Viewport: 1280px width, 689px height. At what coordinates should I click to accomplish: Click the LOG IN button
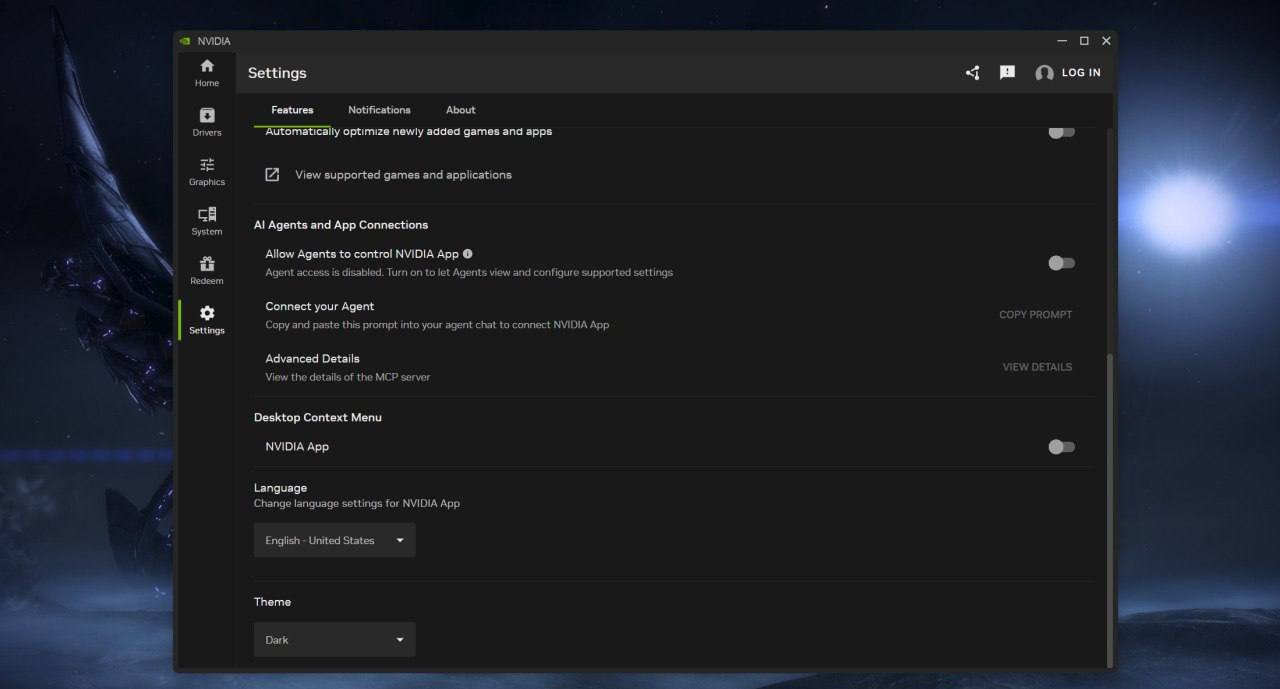(x=1081, y=73)
